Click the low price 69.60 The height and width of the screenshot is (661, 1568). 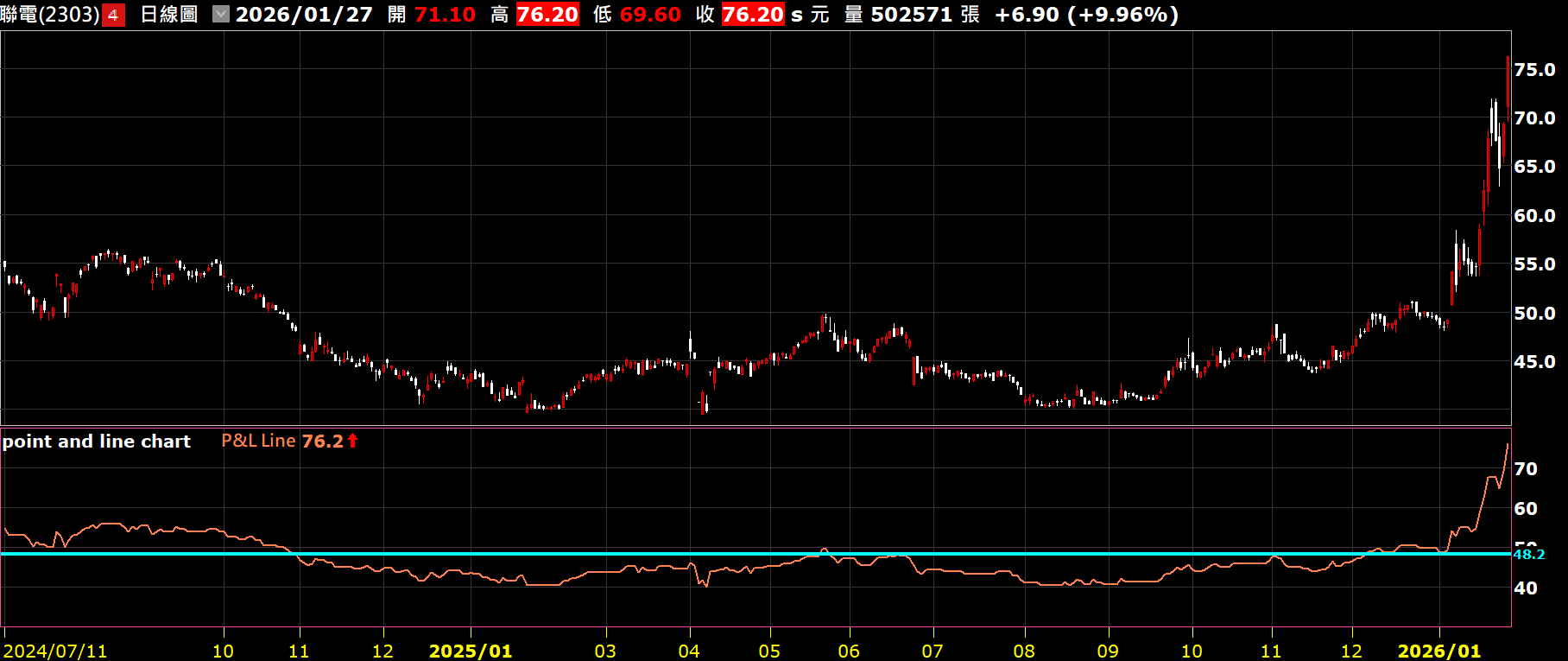coord(650,15)
